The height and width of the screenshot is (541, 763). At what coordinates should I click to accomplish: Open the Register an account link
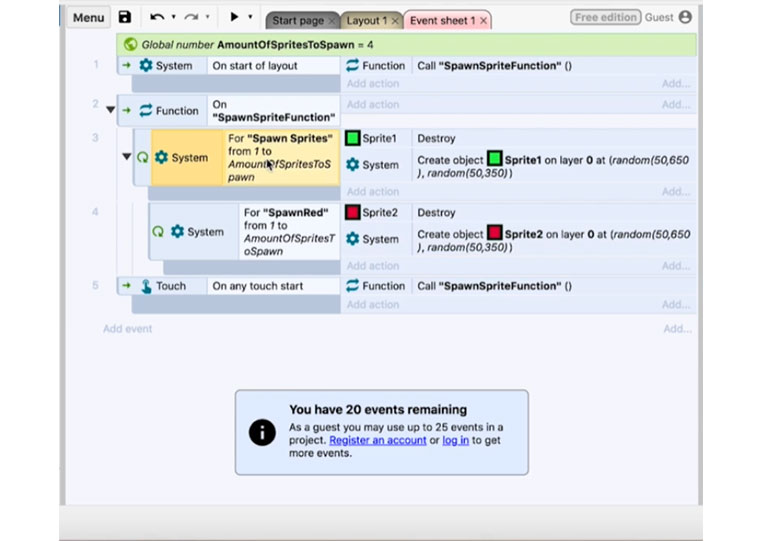click(x=378, y=440)
